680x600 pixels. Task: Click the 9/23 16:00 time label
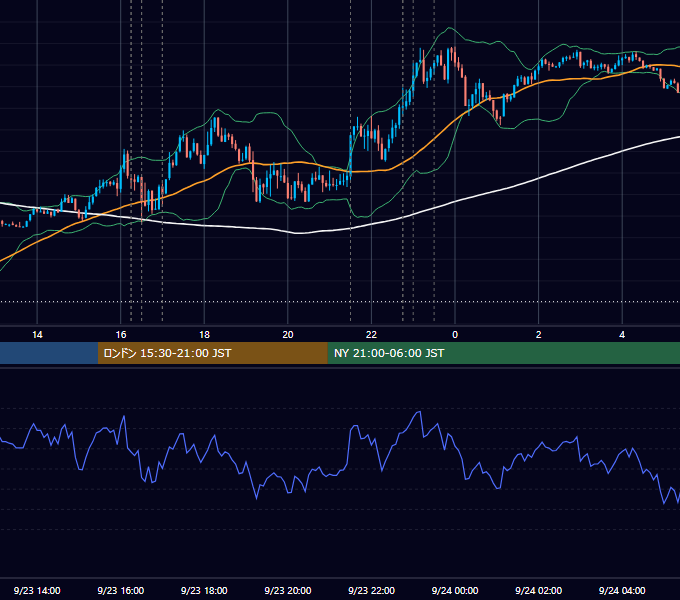pyautogui.click(x=121, y=590)
